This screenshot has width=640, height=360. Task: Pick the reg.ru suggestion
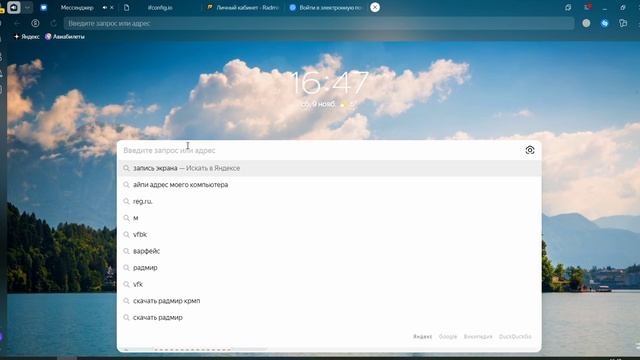[329, 201]
